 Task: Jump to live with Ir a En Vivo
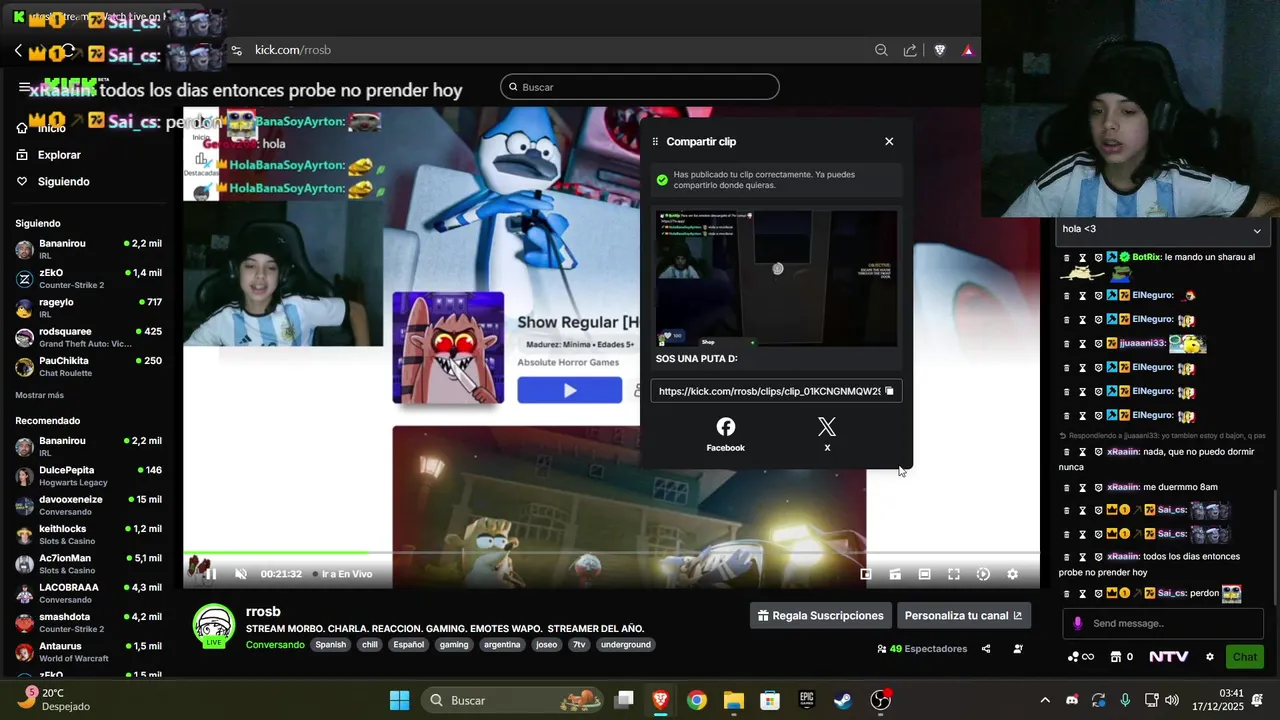342,574
